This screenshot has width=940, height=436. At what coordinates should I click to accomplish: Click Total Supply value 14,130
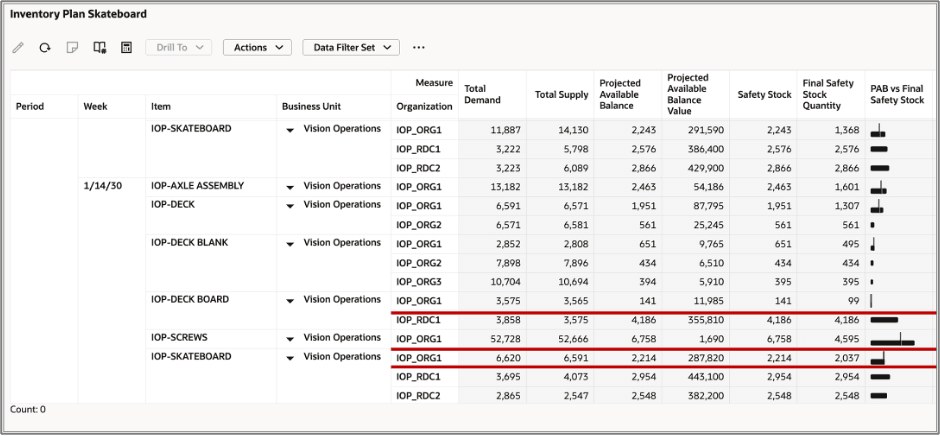(x=574, y=130)
